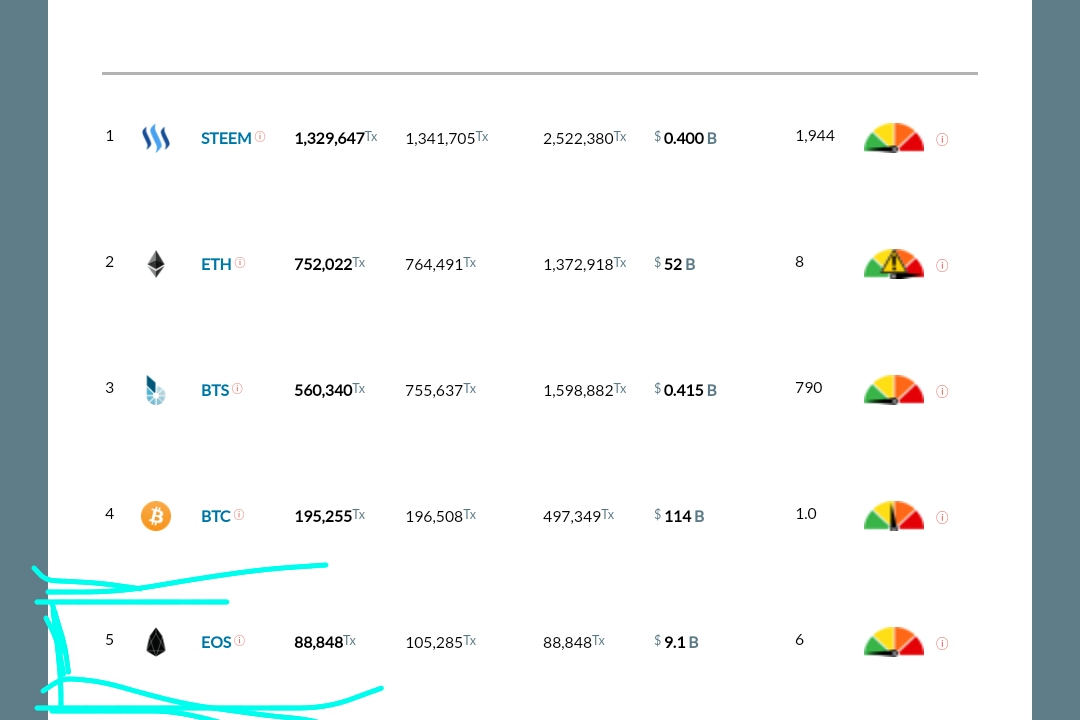Open the BTS coin link

(215, 391)
